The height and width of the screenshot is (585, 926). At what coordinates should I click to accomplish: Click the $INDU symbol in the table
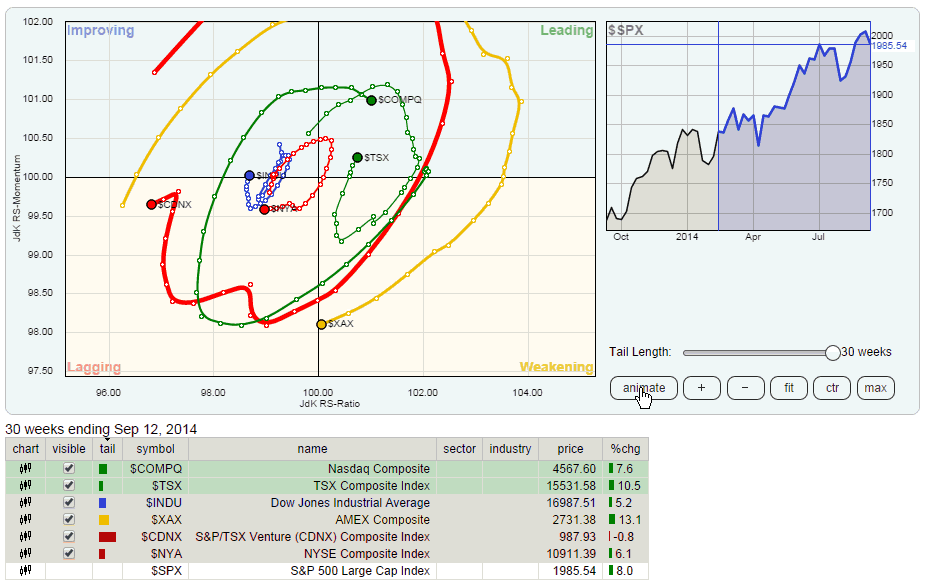164,503
